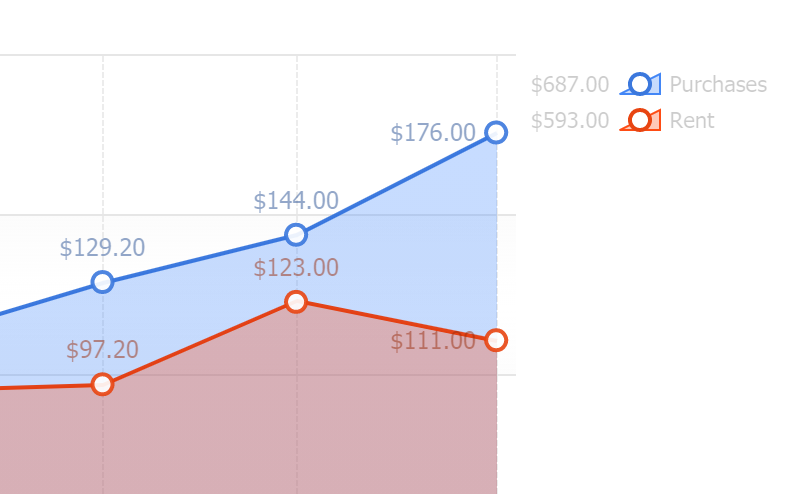Select the Purchases data point at $144.00

click(x=296, y=235)
